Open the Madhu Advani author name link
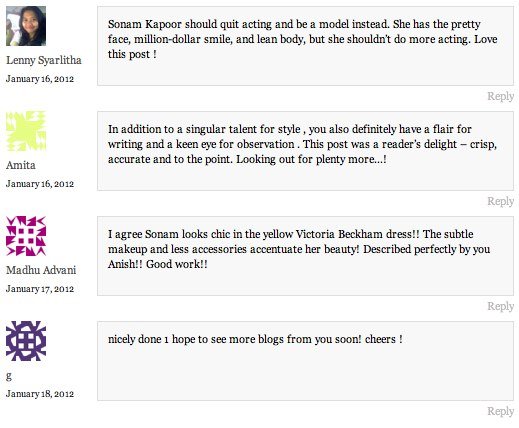The width and height of the screenshot is (519, 428). (41, 270)
